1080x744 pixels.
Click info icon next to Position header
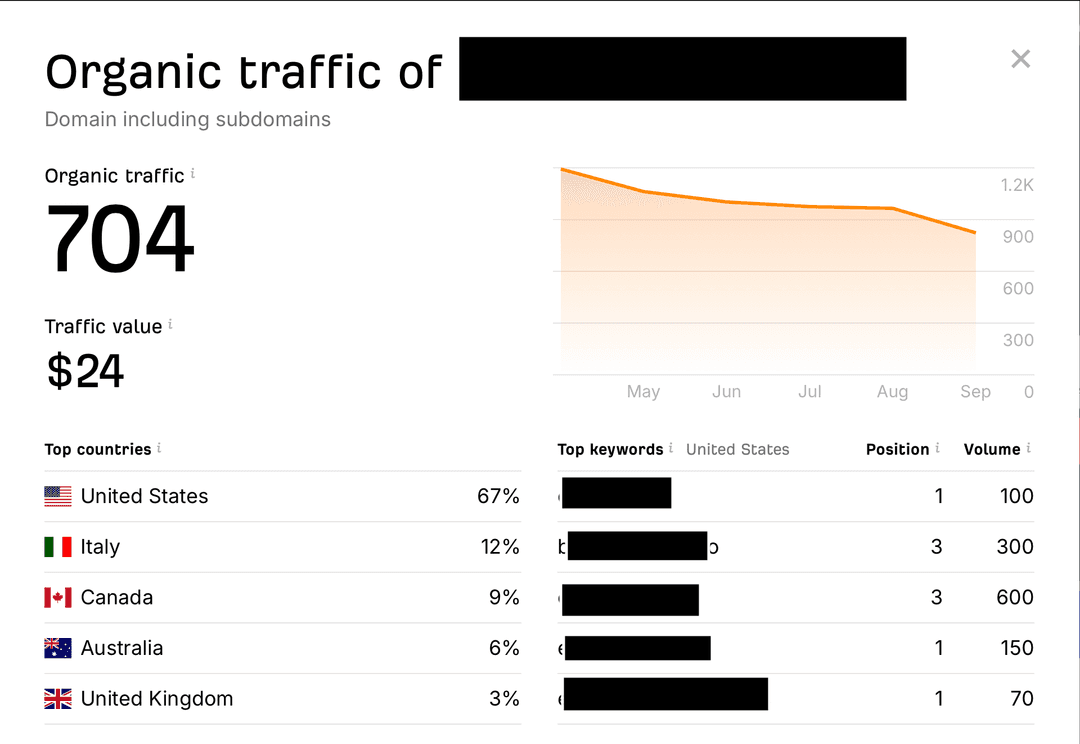click(937, 448)
